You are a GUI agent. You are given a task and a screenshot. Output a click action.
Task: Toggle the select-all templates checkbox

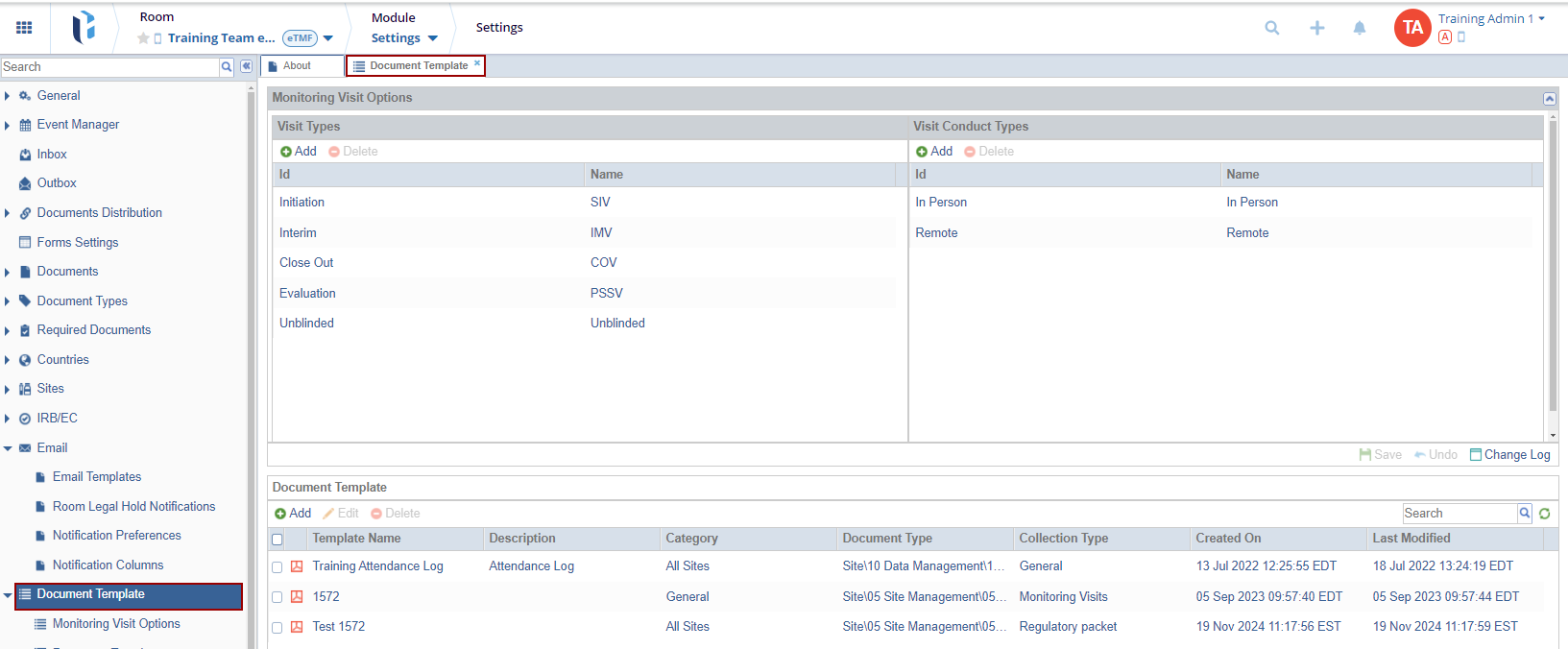[x=277, y=540]
